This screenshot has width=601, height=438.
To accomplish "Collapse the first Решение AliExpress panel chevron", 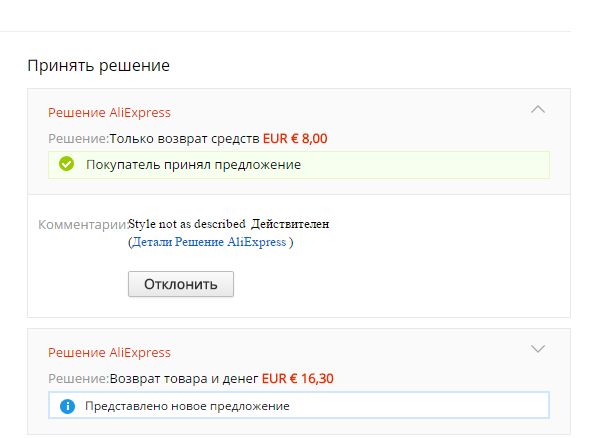I will (538, 110).
